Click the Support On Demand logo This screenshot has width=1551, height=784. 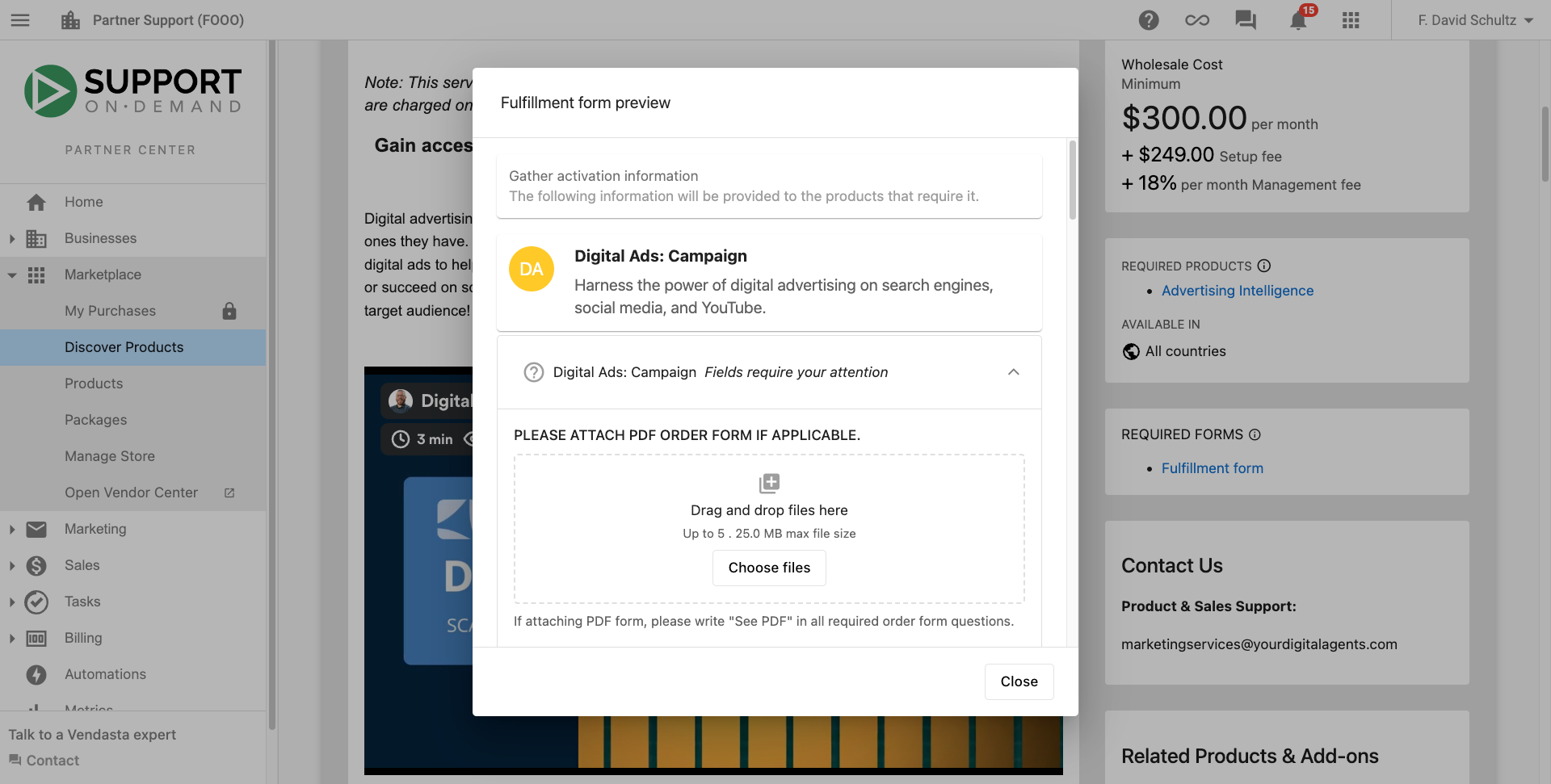(x=133, y=90)
